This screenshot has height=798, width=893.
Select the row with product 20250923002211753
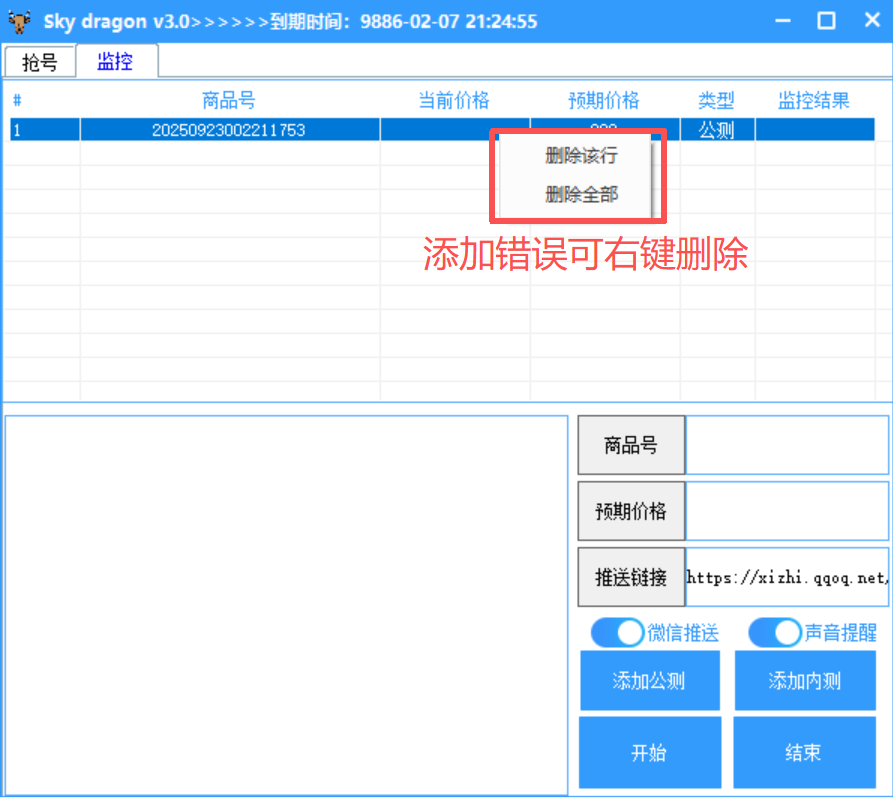tap(230, 129)
